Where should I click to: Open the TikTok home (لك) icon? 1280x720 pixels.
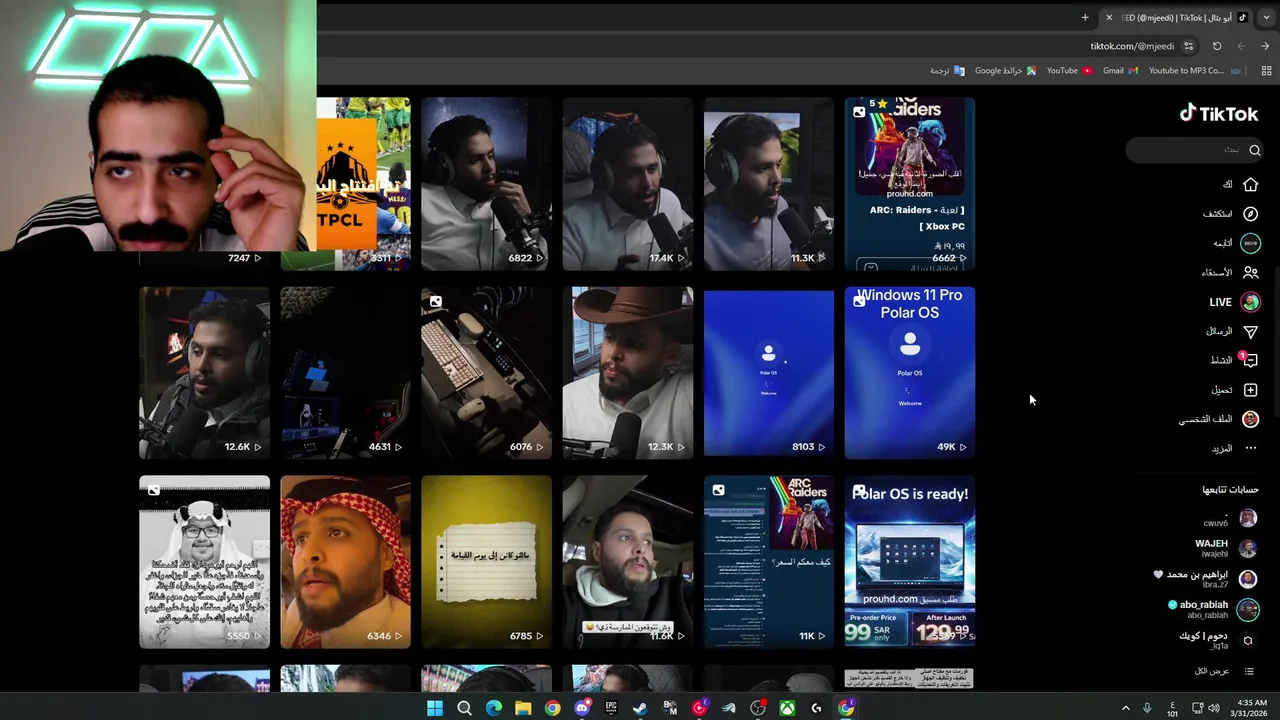(x=1250, y=185)
